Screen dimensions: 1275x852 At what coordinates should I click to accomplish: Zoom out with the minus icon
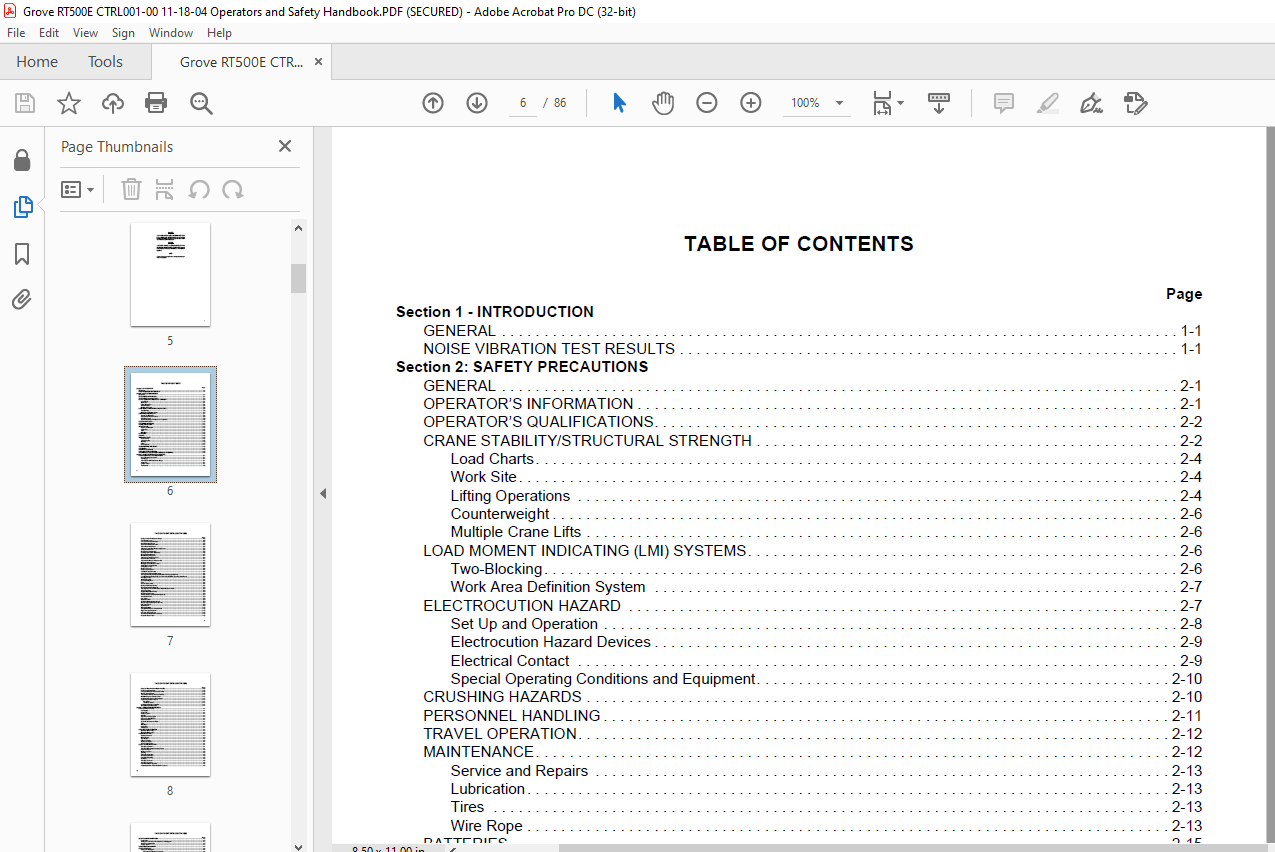pyautogui.click(x=707, y=103)
